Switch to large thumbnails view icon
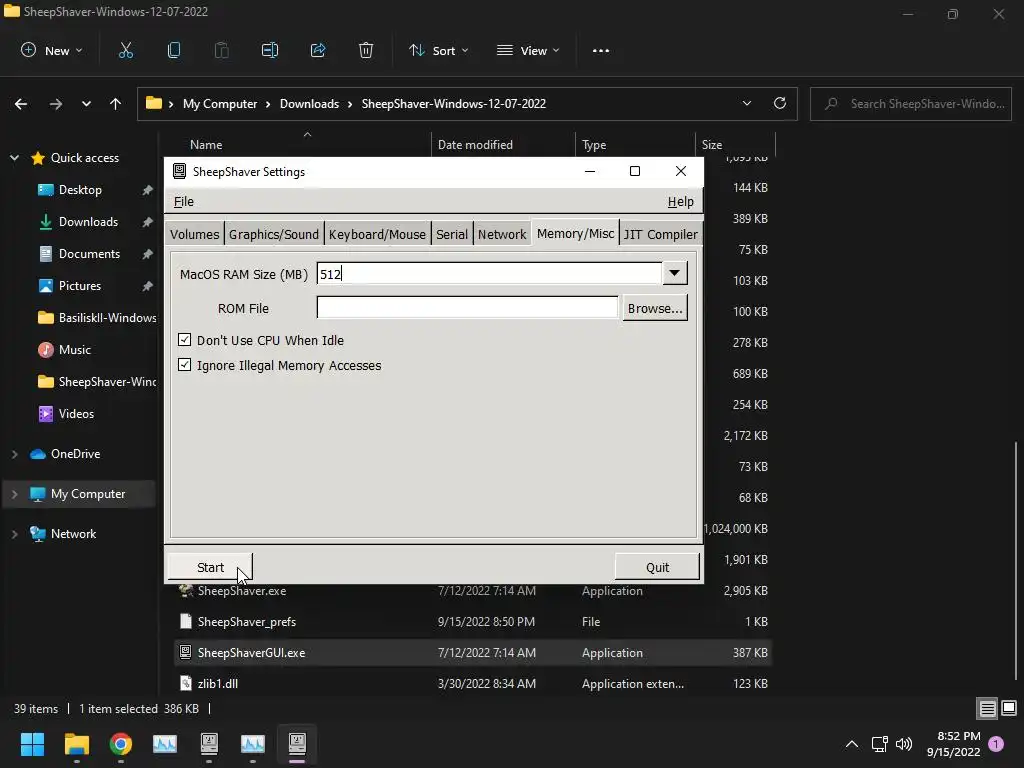 [x=1009, y=709]
